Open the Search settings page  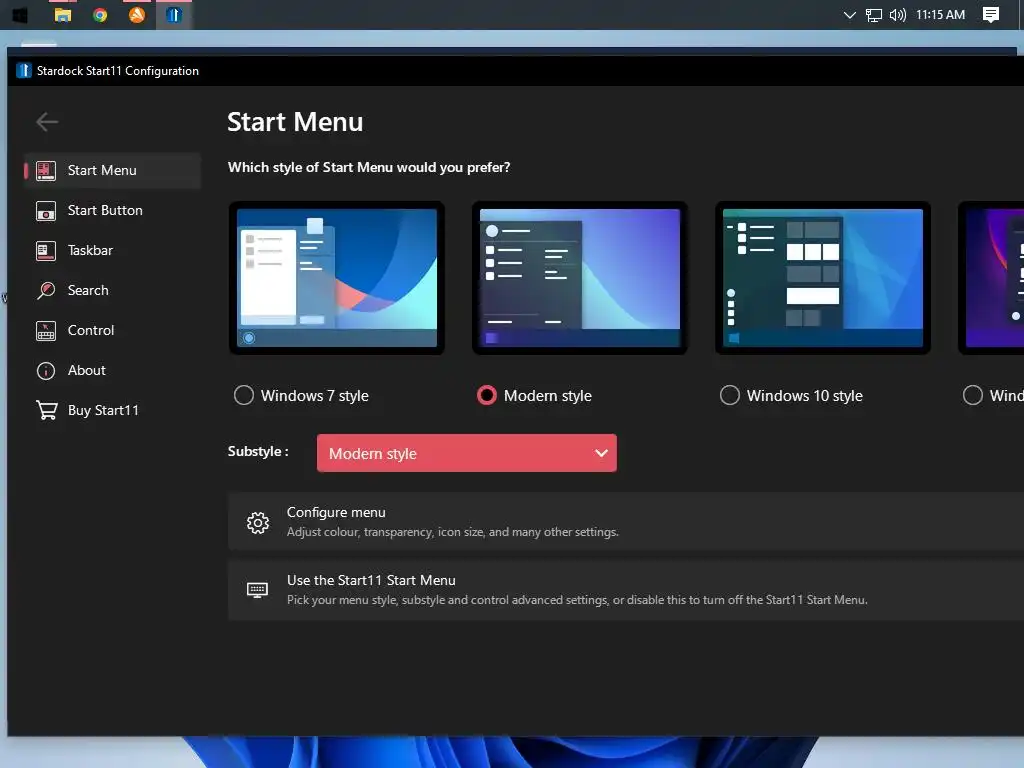112,291
